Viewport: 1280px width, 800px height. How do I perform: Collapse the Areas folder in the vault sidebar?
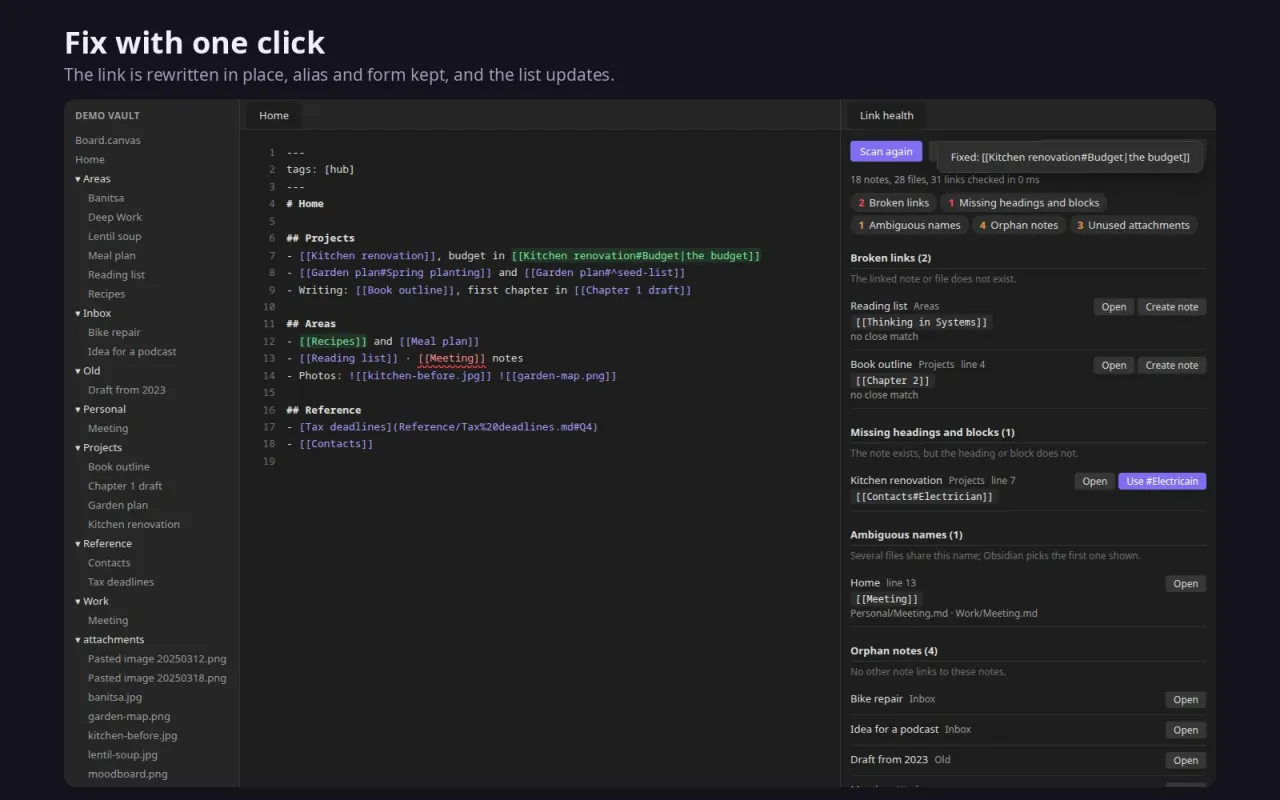(93, 179)
